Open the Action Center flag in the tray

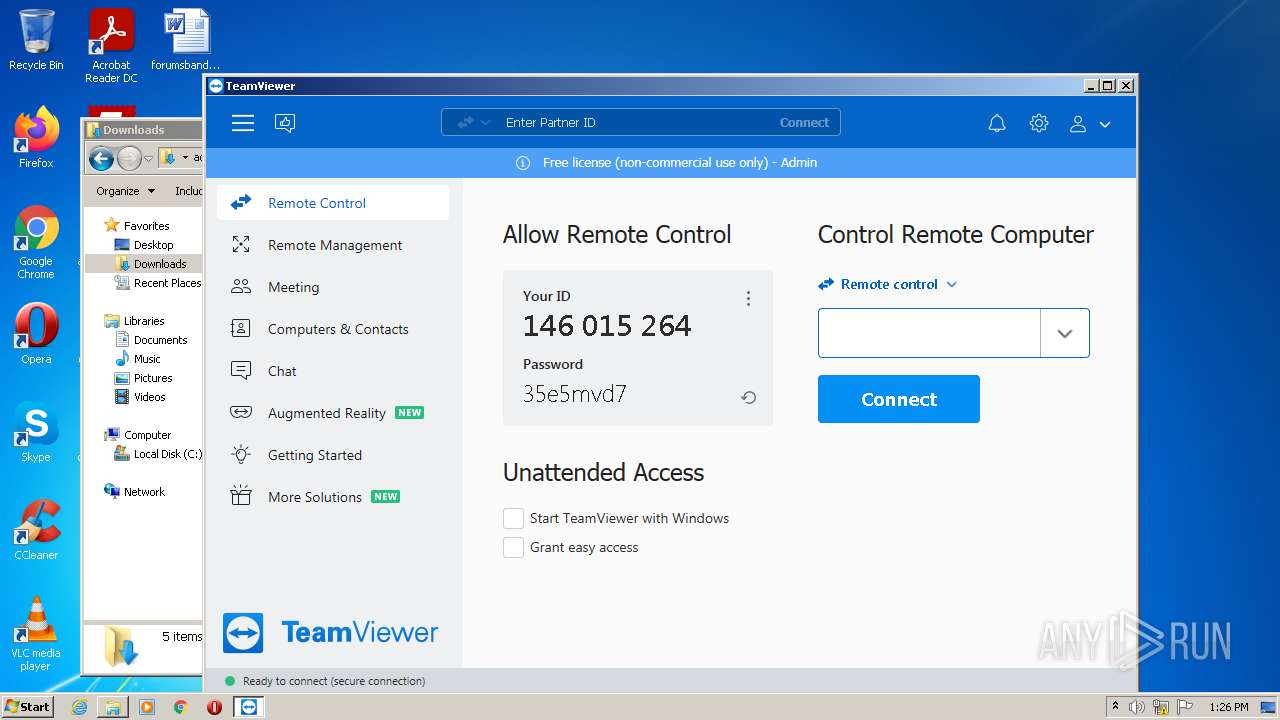(x=1184, y=707)
